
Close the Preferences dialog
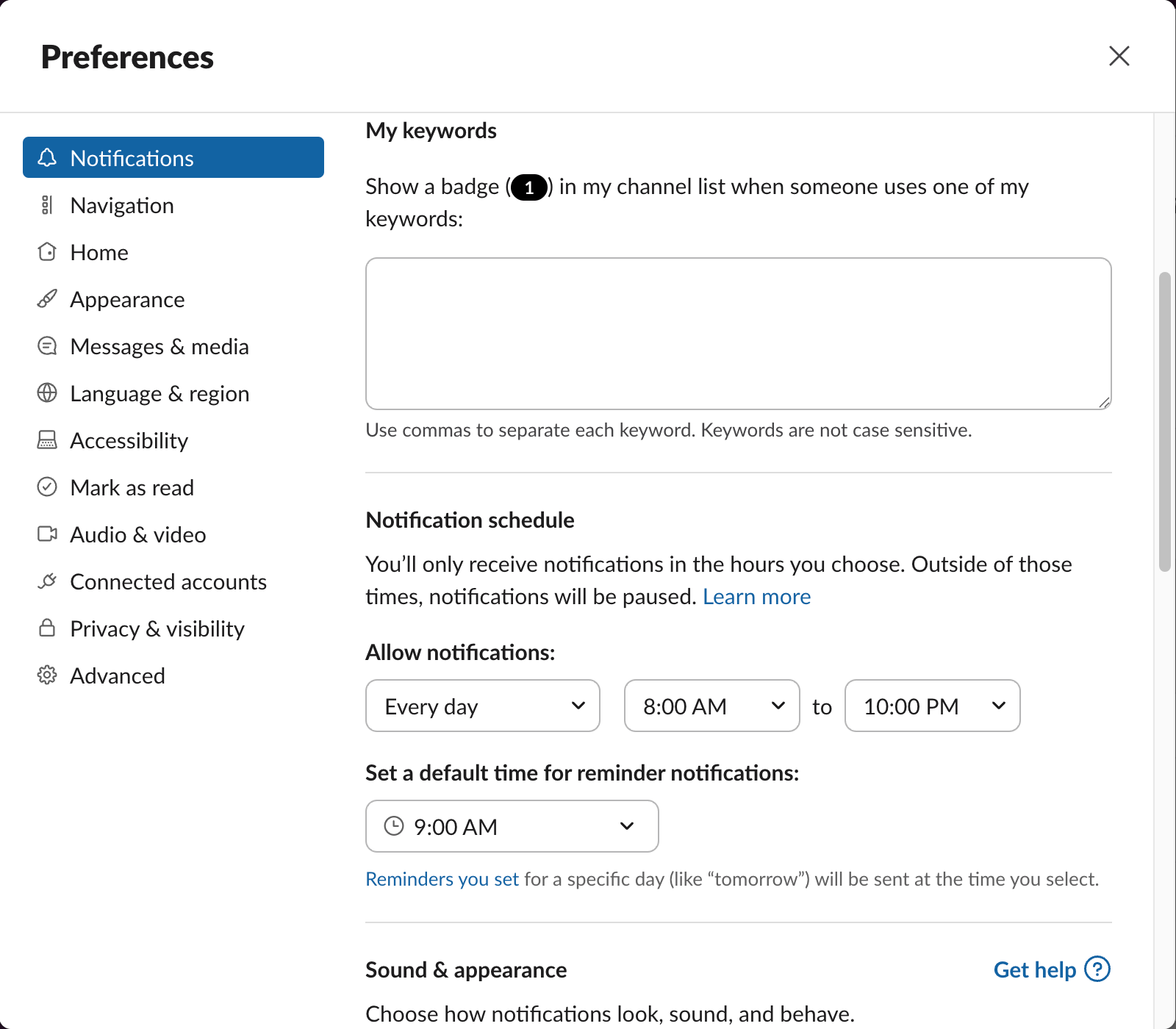click(1119, 56)
